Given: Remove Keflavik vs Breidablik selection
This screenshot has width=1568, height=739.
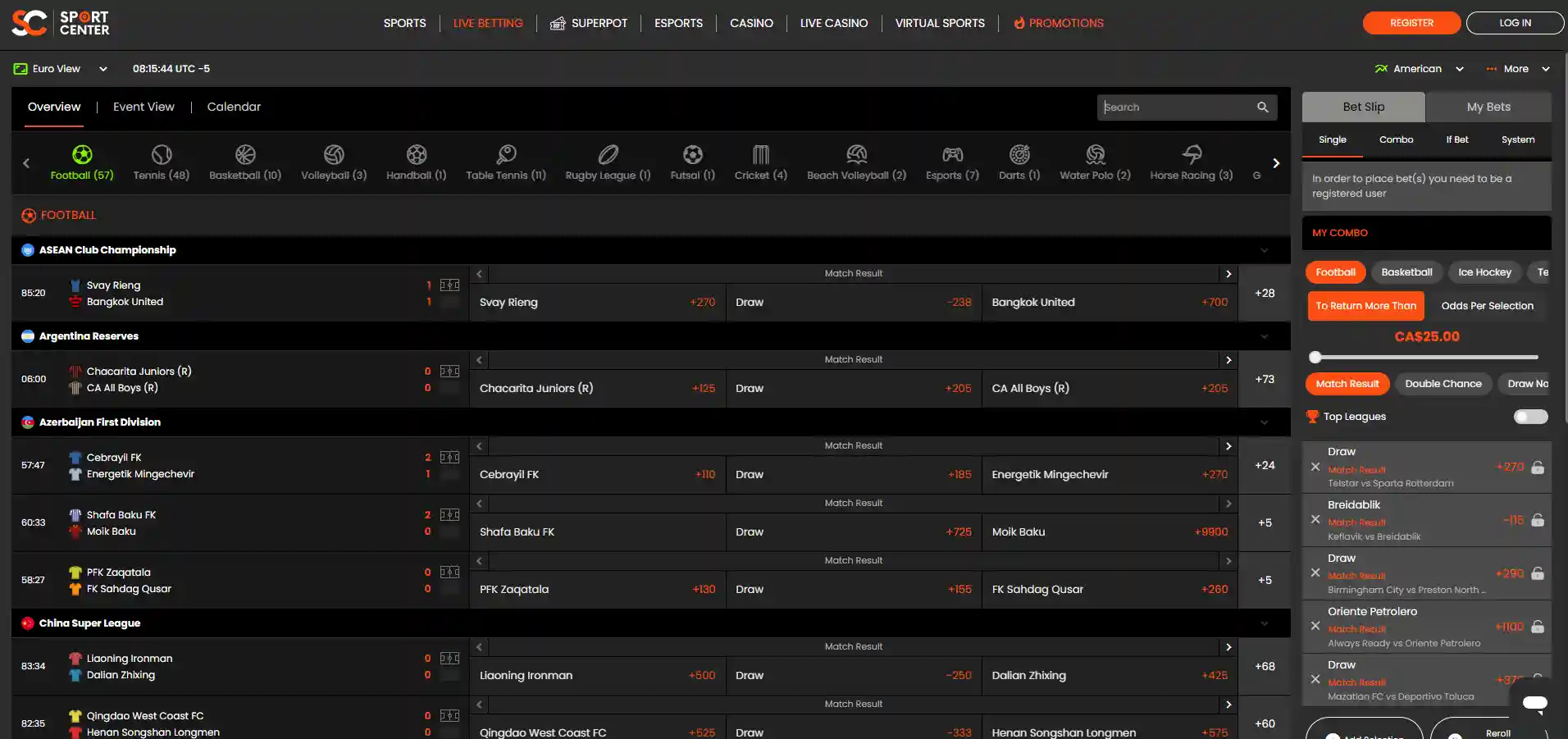Looking at the screenshot, I should (x=1315, y=519).
